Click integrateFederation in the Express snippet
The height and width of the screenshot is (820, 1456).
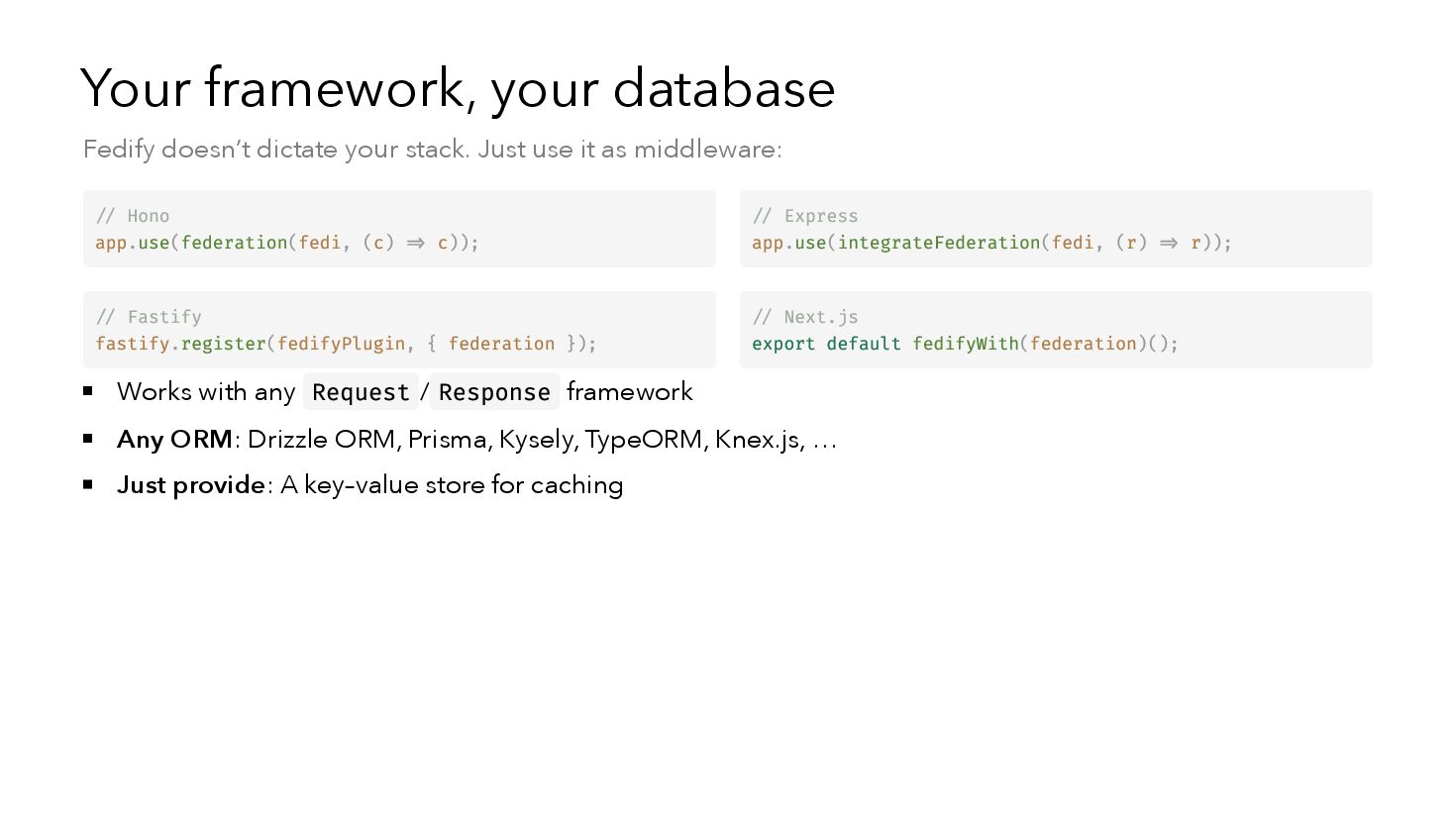point(939,243)
